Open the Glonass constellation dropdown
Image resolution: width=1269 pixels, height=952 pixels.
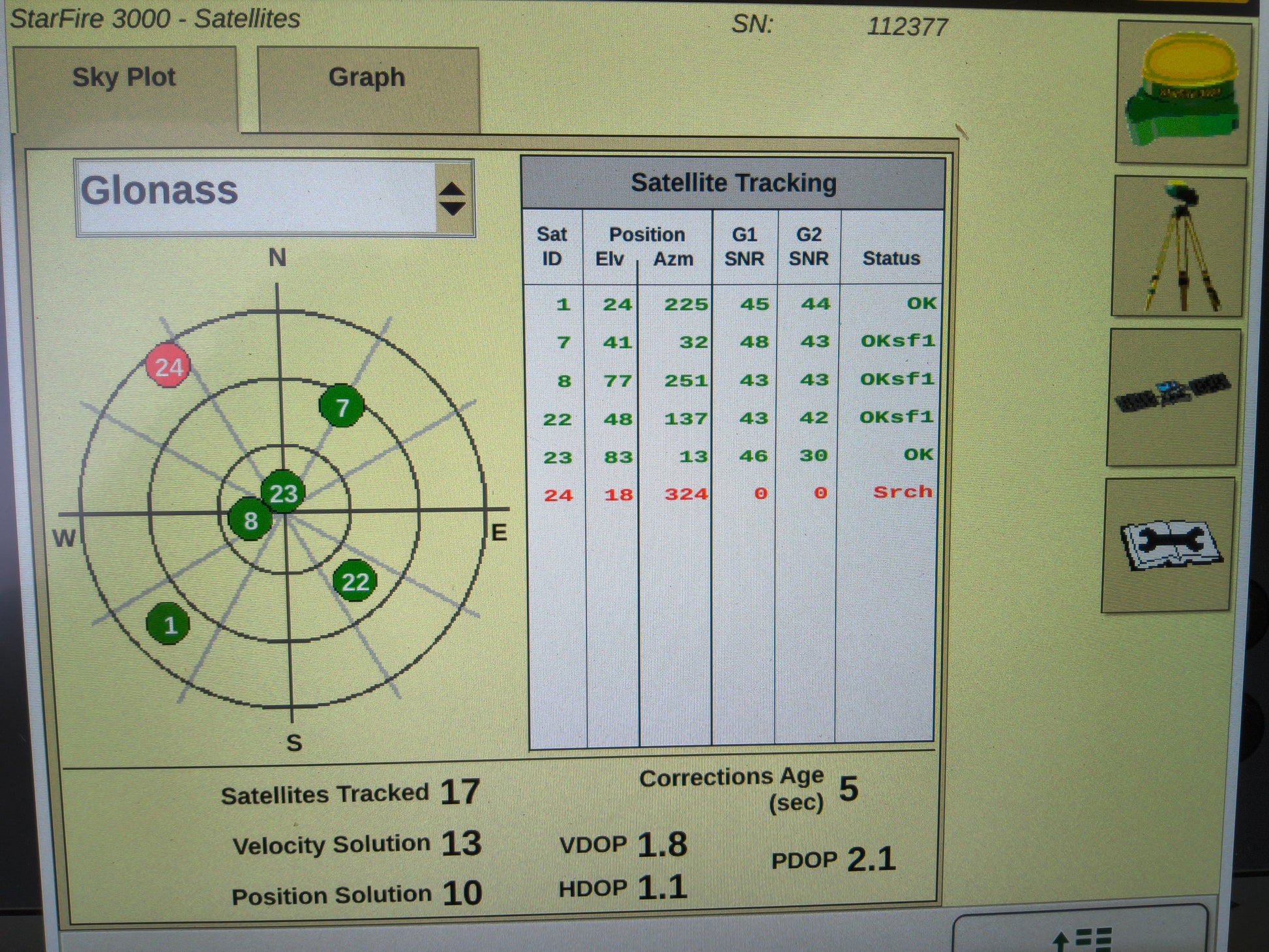pos(275,198)
